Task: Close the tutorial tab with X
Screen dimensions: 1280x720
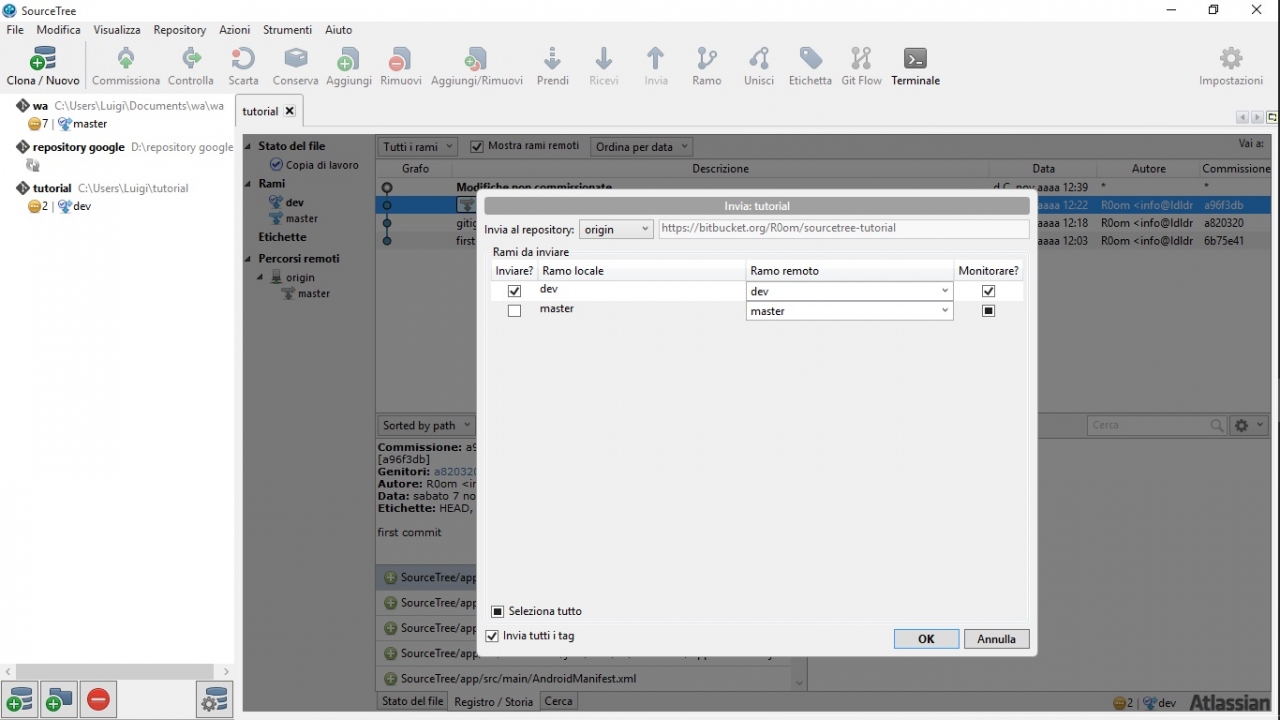Action: [x=290, y=111]
